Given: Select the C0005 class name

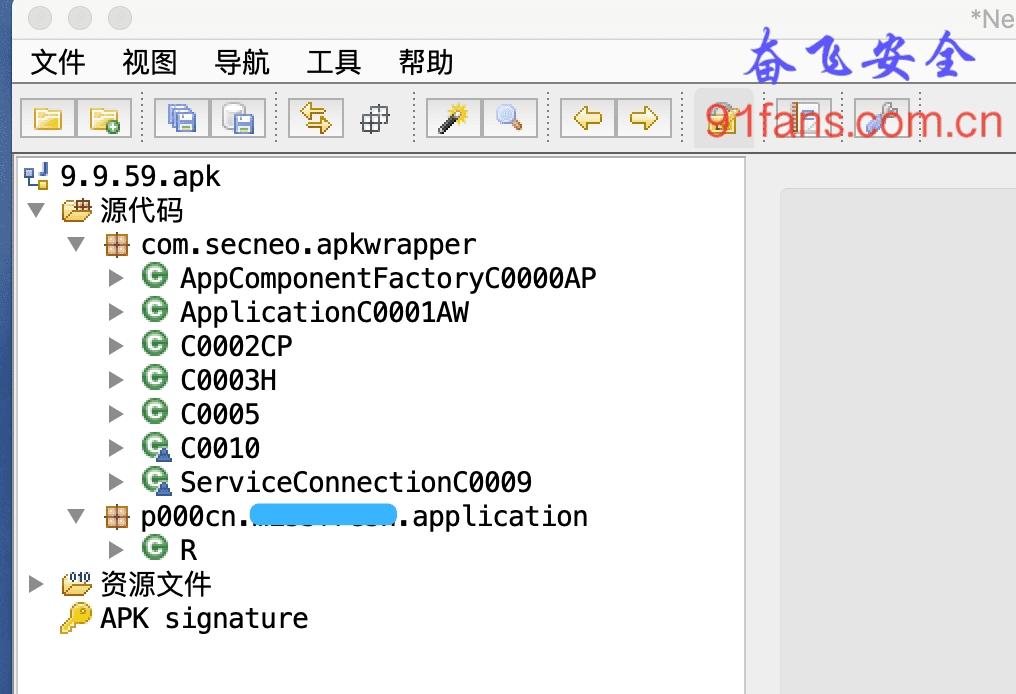Looking at the screenshot, I should pos(220,414).
